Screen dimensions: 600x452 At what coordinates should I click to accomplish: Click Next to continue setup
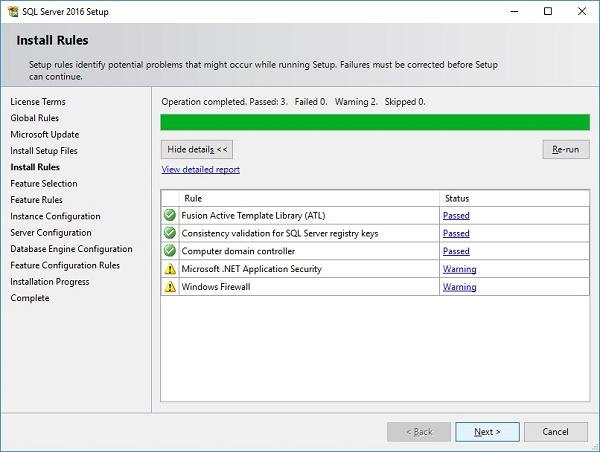click(487, 432)
